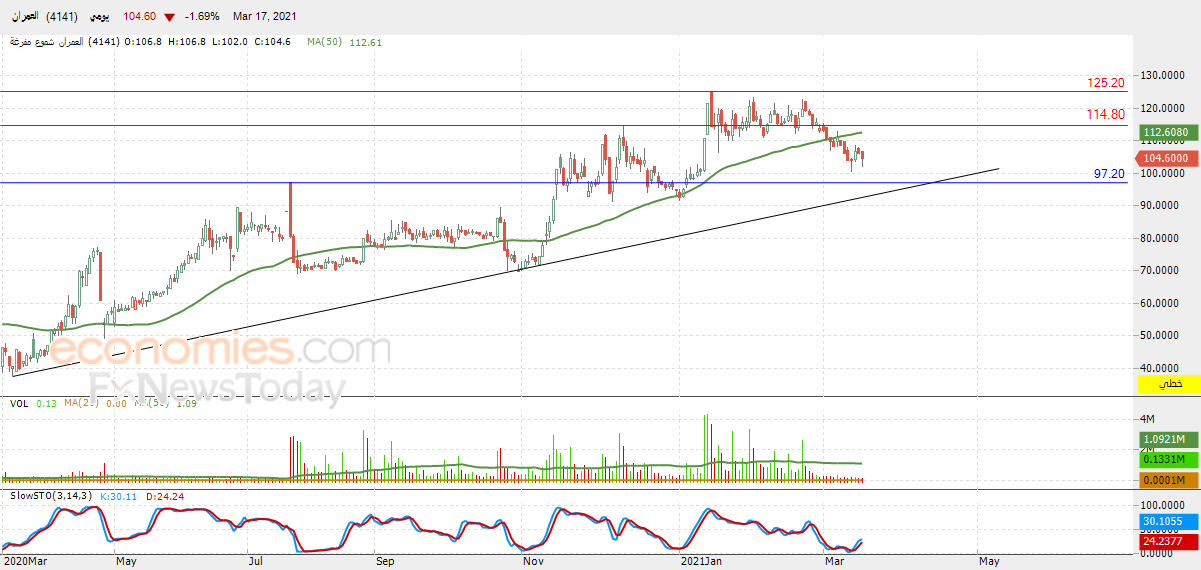
Task: Click the volume value 0.13
Action: pyautogui.click(x=46, y=403)
